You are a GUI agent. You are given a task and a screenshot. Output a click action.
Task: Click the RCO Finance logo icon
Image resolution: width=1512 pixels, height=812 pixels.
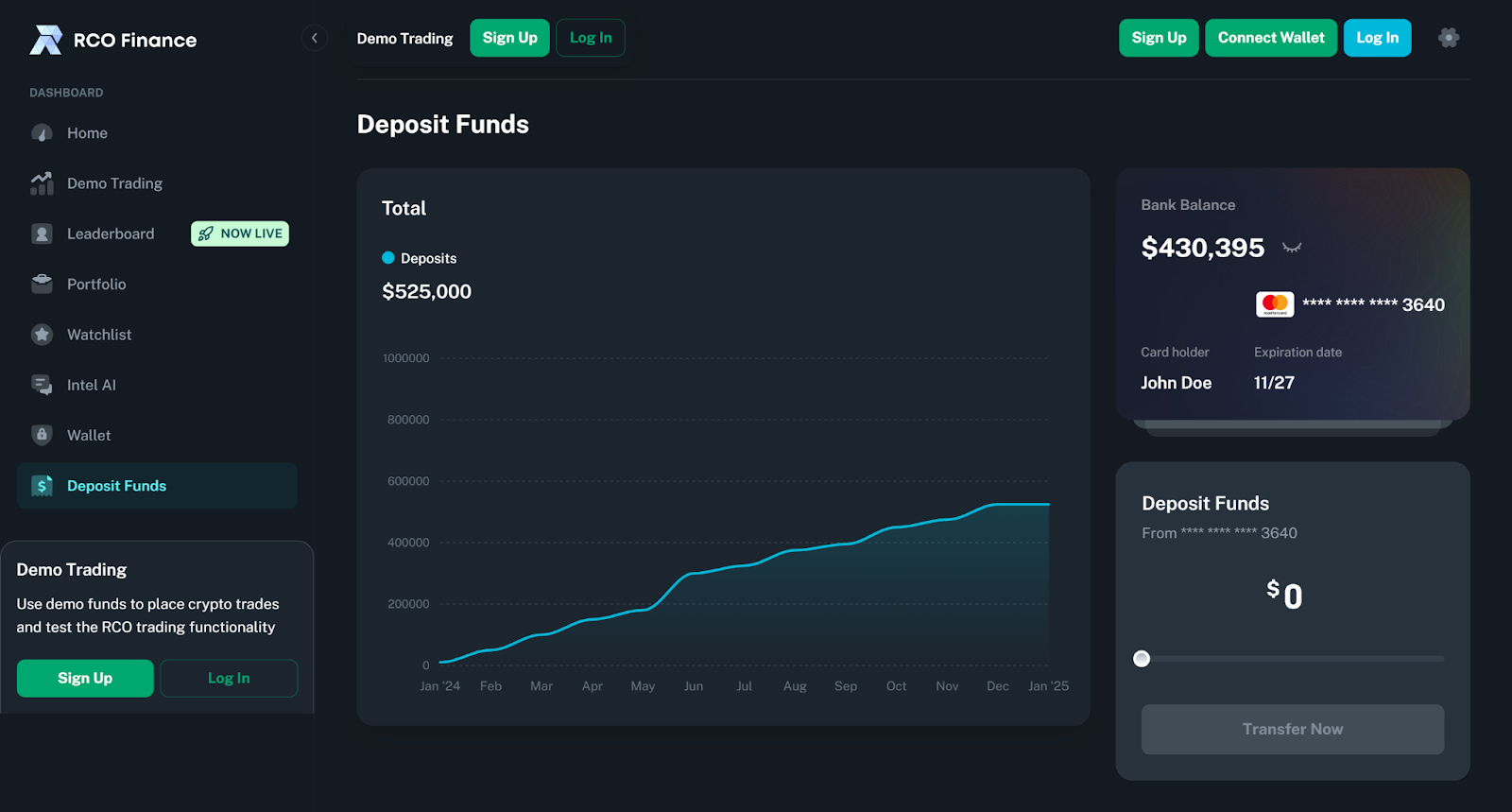tap(45, 40)
